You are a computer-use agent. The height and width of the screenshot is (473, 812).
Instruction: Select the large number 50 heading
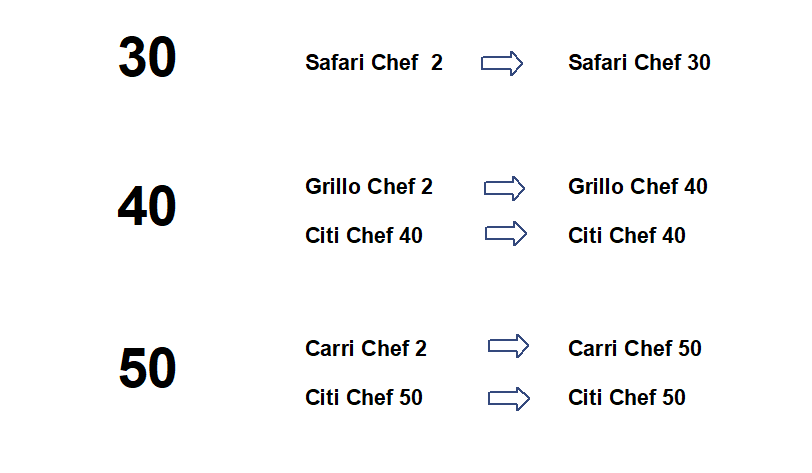tap(147, 368)
